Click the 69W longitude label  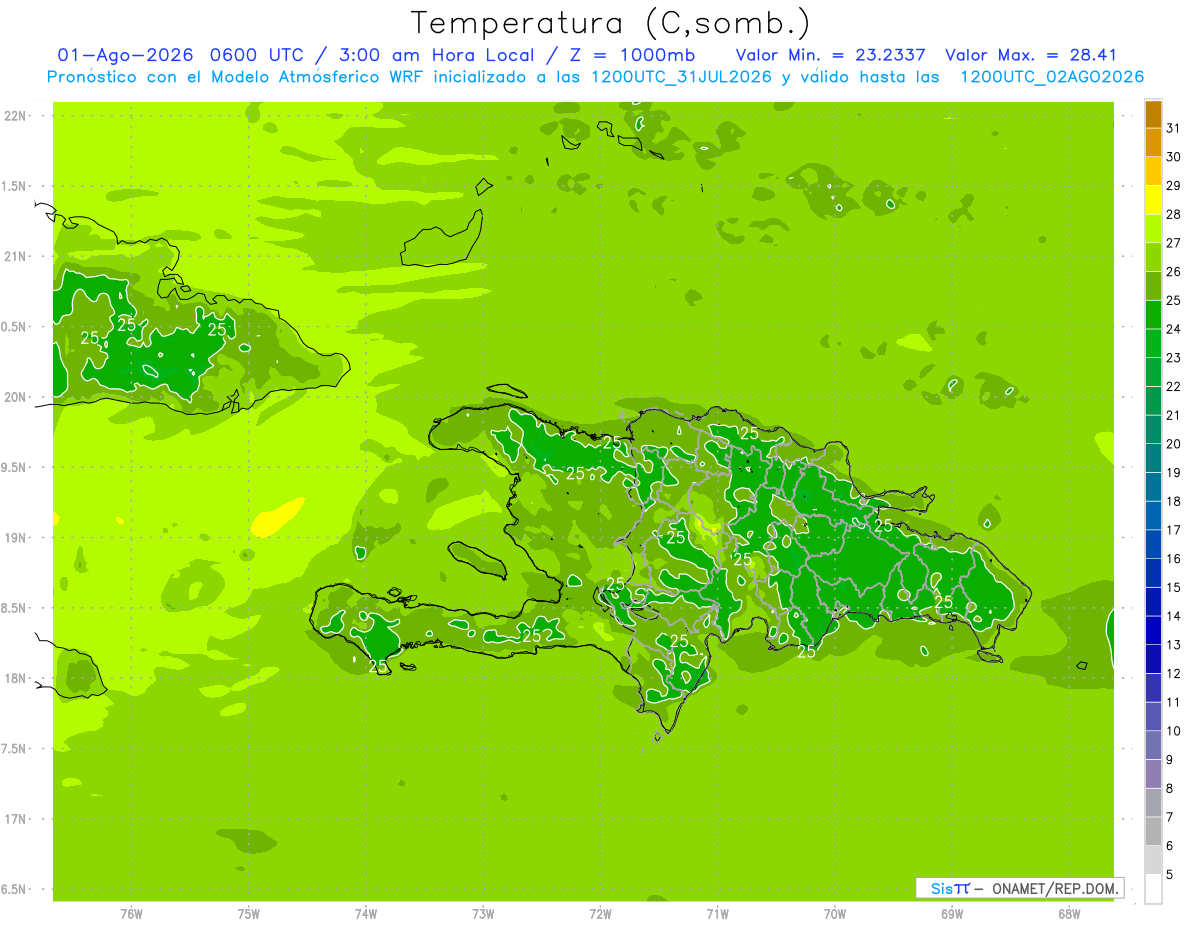pos(952,913)
